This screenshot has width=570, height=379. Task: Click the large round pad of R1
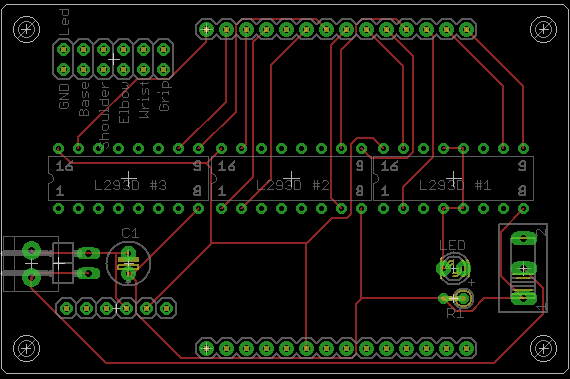[x=463, y=299]
